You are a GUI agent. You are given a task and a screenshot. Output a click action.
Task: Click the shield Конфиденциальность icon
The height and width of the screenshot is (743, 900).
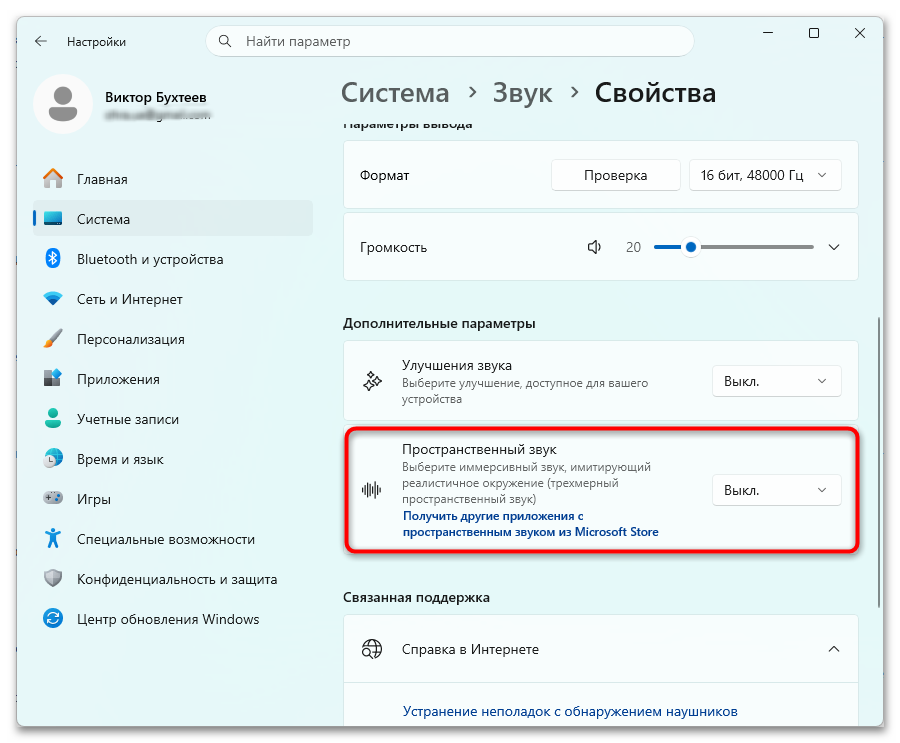pyautogui.click(x=53, y=578)
